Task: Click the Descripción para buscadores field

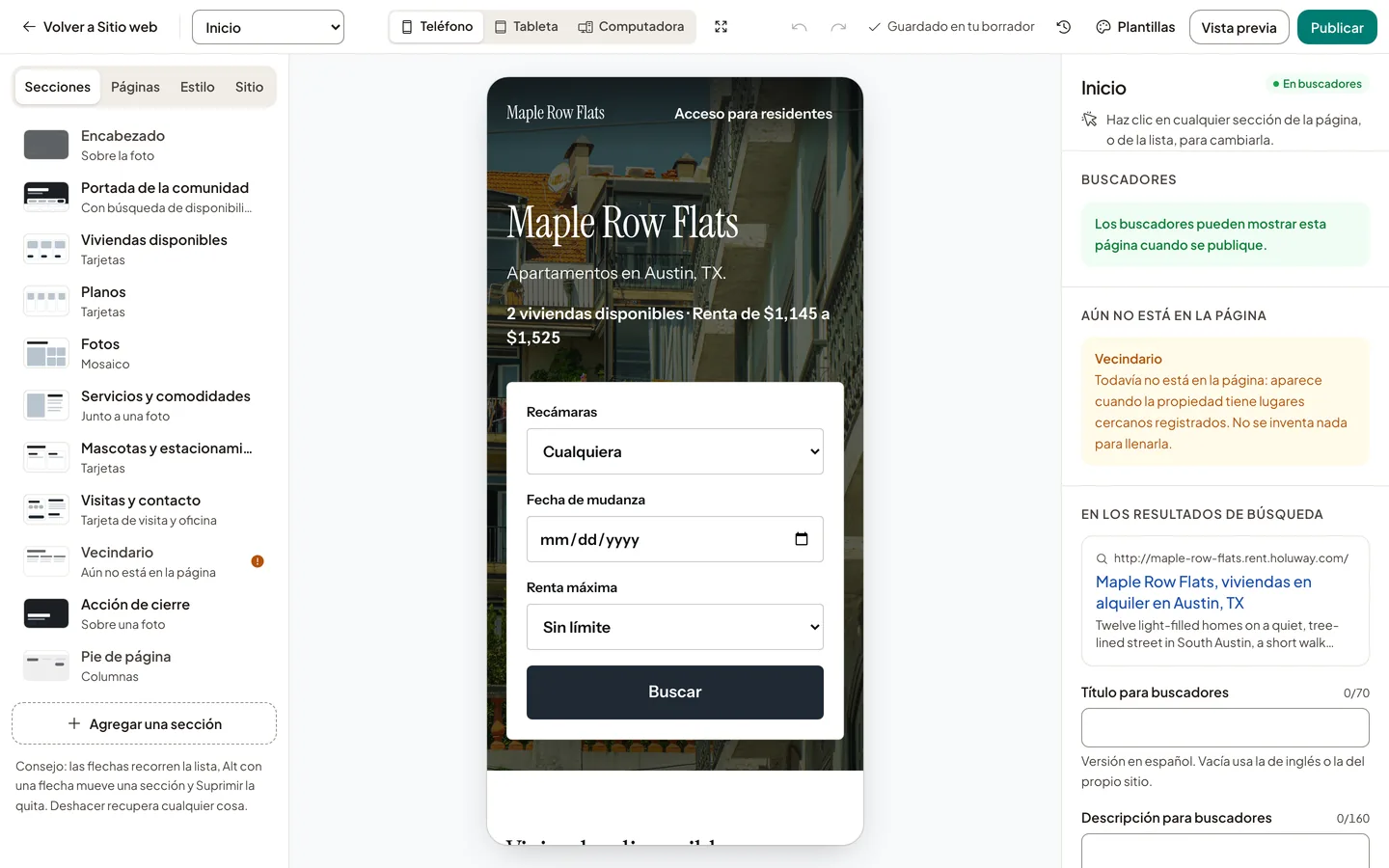Action: [x=1225, y=851]
